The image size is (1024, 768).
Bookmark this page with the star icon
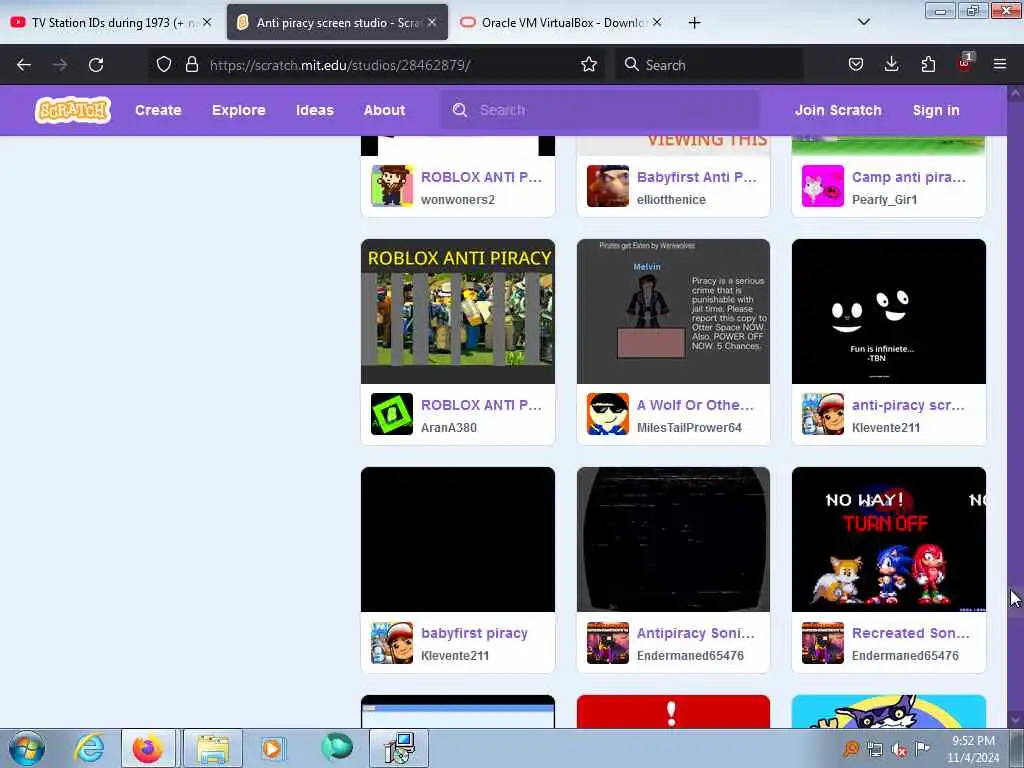click(588, 64)
